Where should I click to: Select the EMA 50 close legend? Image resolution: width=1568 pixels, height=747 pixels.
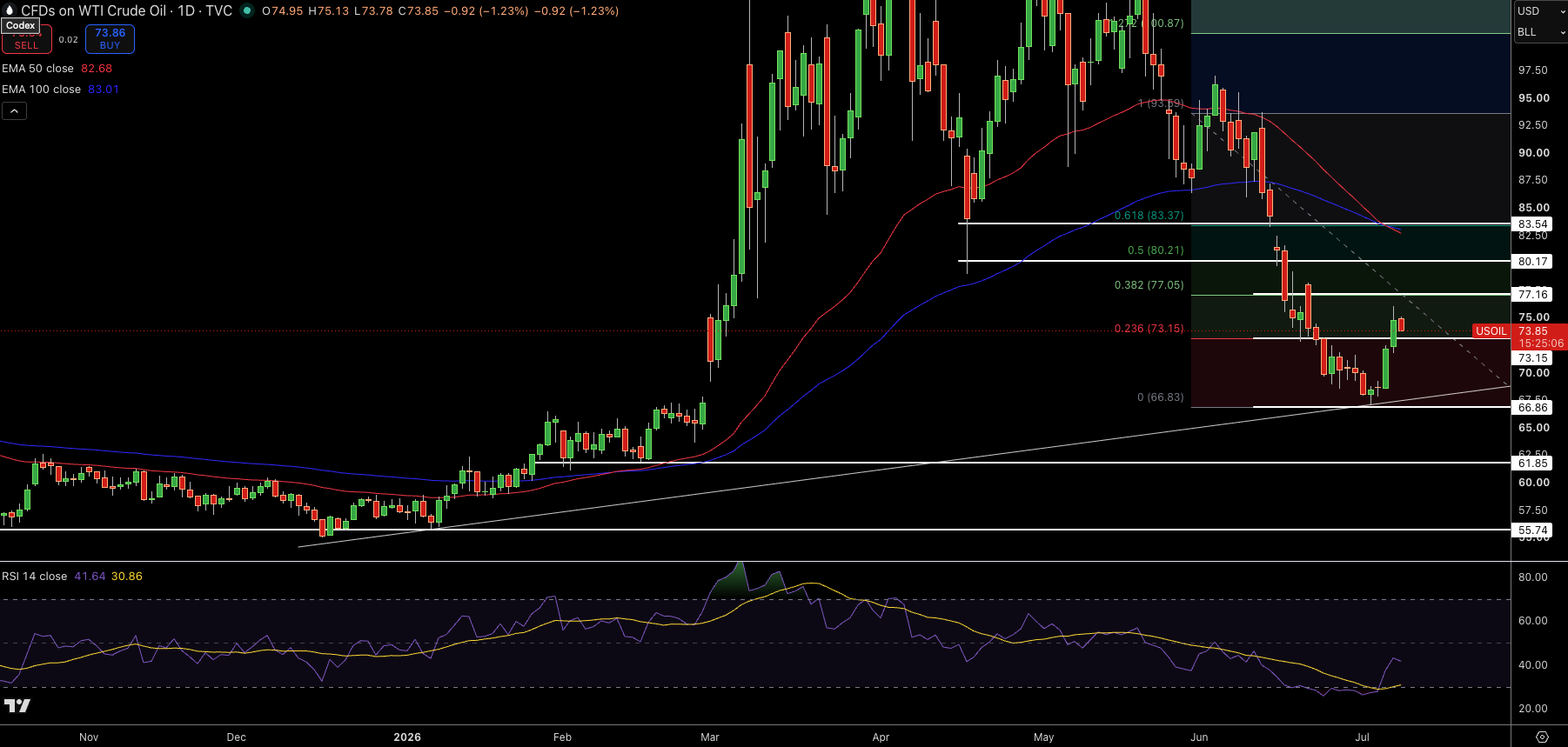click(37, 68)
